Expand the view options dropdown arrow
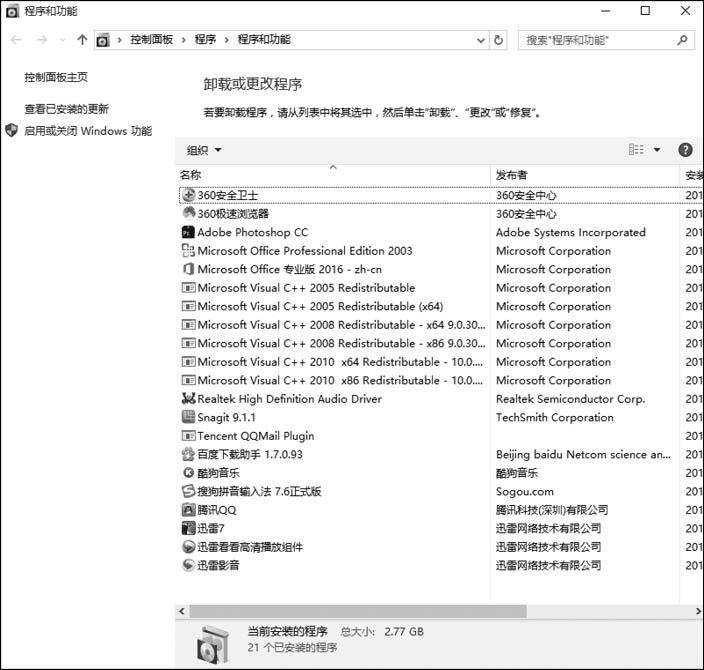704x670 pixels. (x=657, y=150)
